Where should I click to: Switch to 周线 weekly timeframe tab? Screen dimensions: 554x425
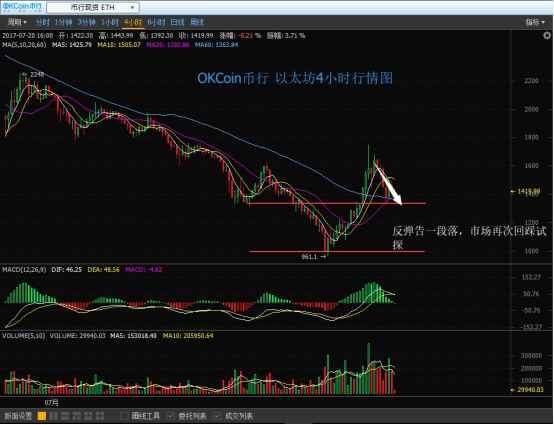tap(197, 22)
